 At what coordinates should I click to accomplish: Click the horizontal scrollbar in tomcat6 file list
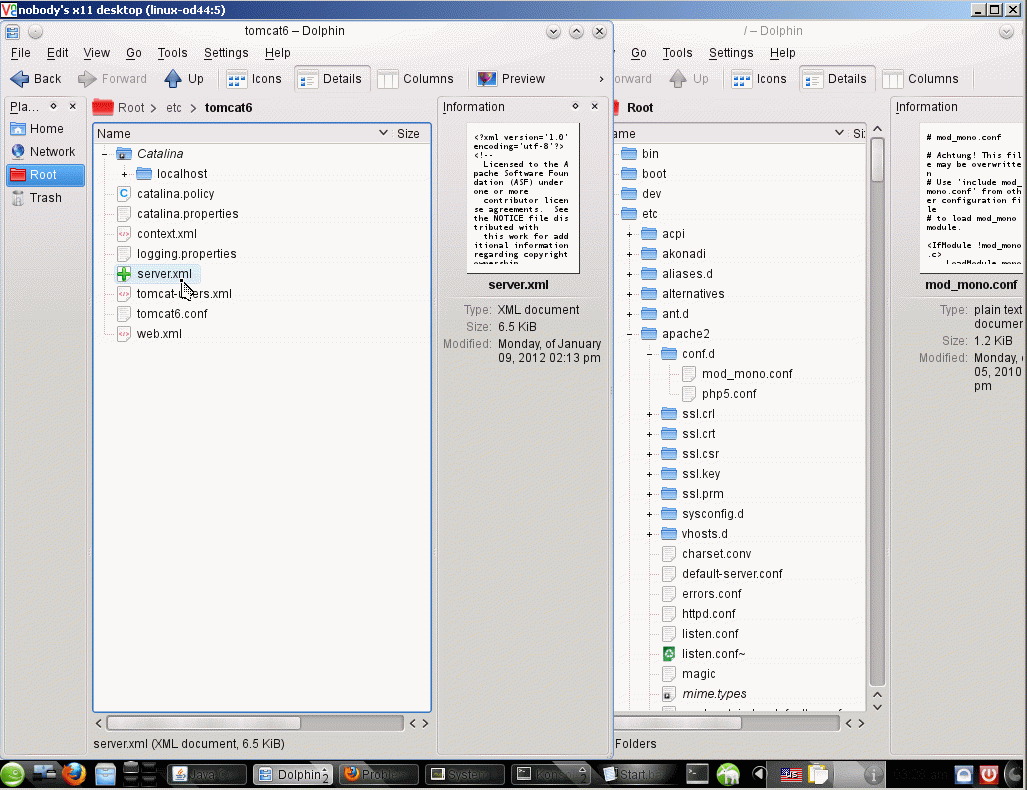(204, 723)
